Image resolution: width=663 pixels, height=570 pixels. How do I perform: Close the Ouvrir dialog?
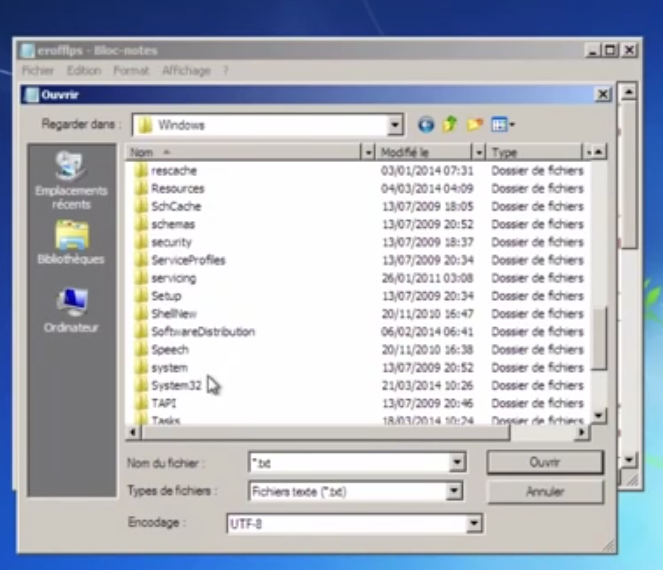pos(603,94)
